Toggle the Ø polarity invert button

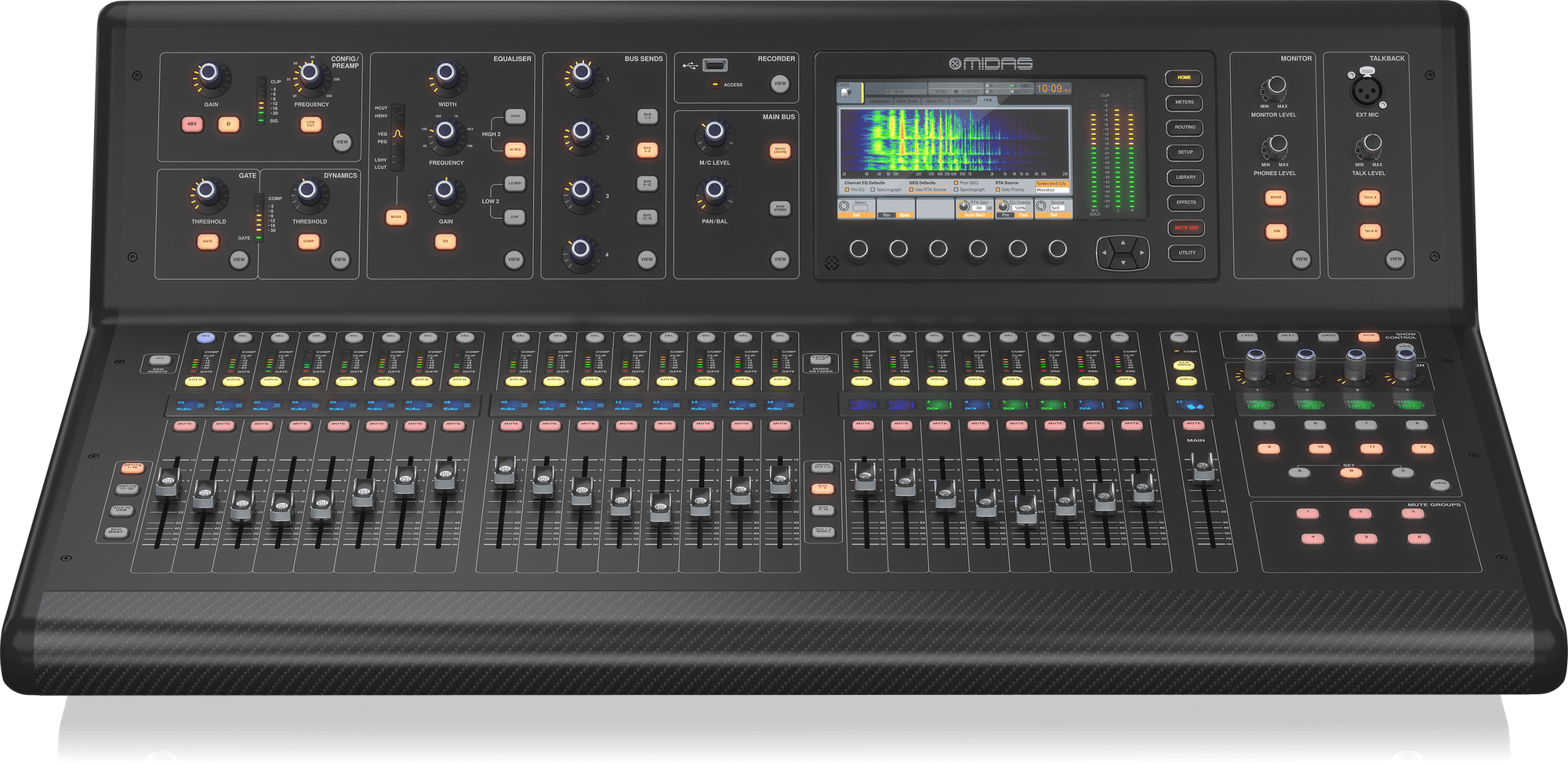[x=229, y=125]
